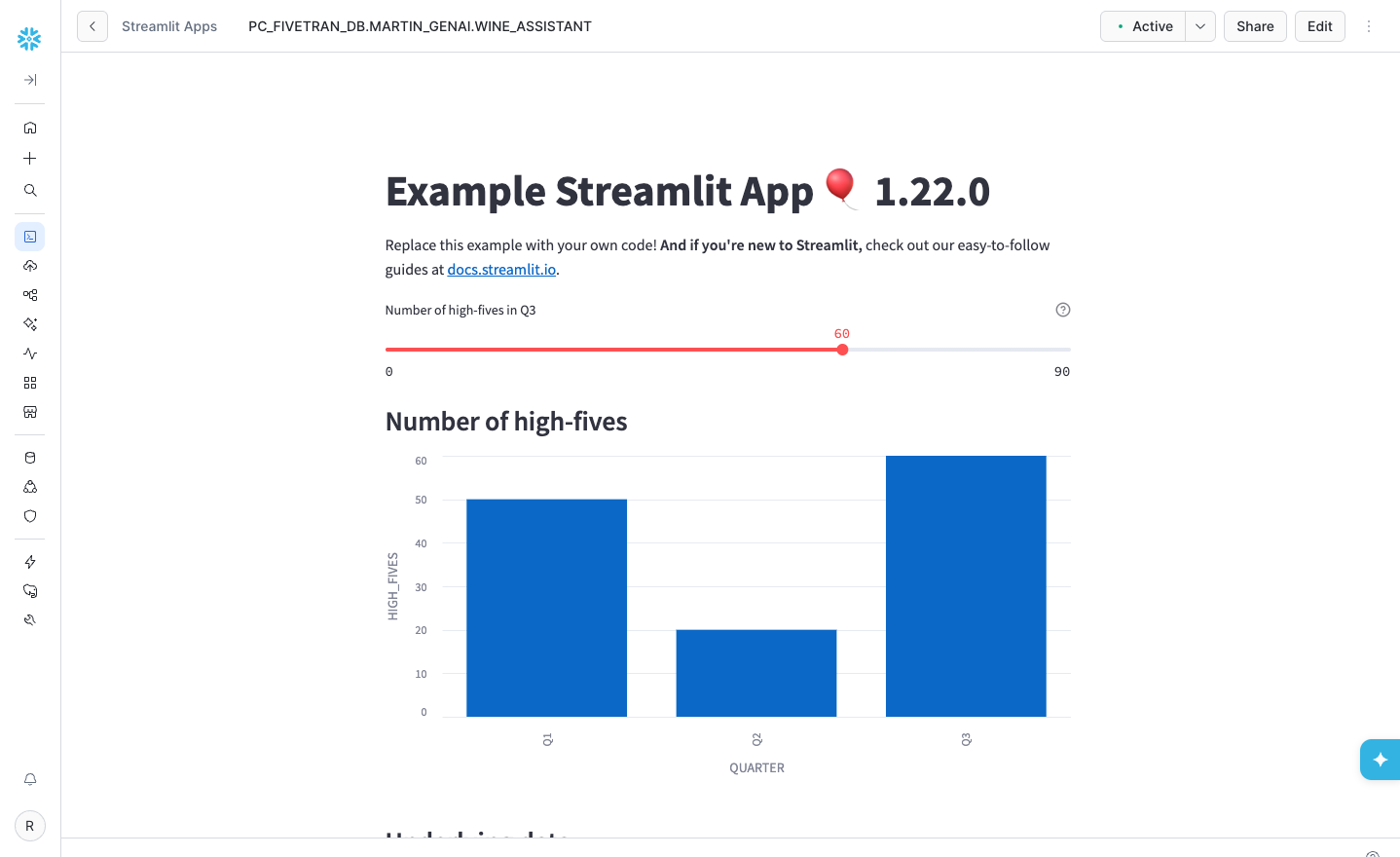Open the cloud upload Ingestion icon
The height and width of the screenshot is (857, 1400).
(30, 266)
